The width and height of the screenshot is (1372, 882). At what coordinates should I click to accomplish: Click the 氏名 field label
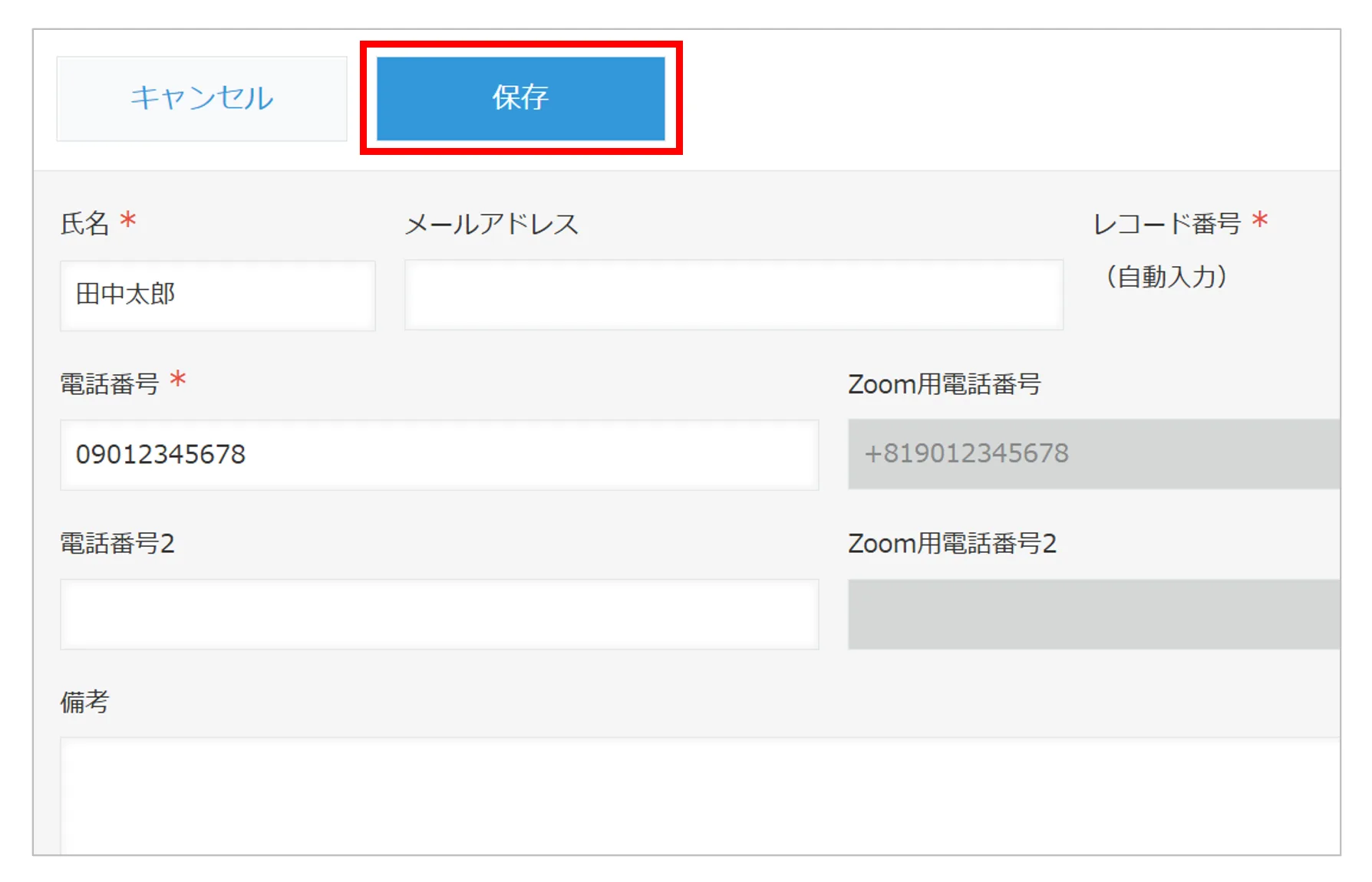[85, 224]
